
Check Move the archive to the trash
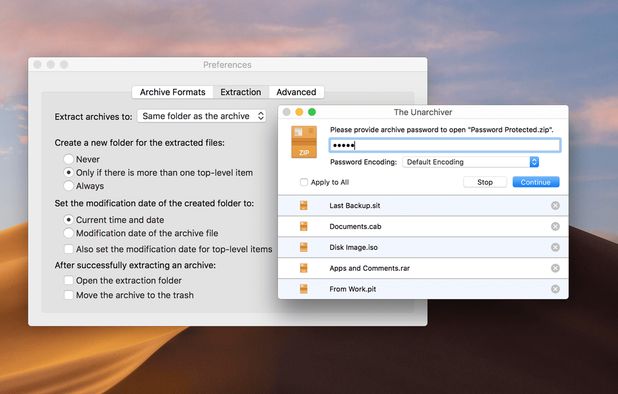tap(69, 295)
